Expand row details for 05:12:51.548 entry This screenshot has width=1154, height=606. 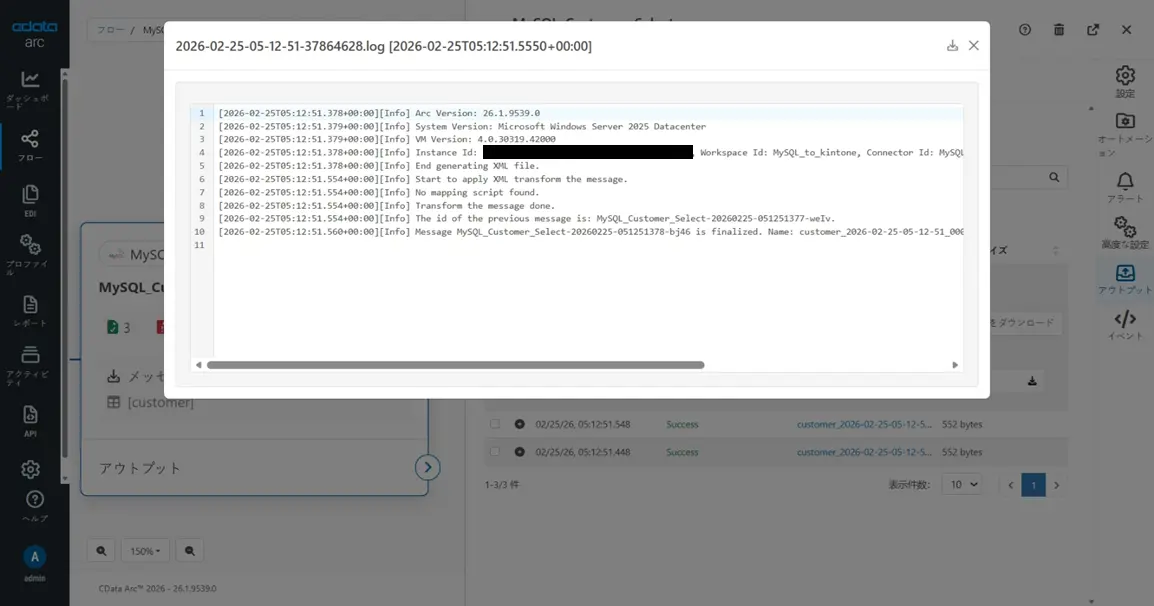point(520,424)
